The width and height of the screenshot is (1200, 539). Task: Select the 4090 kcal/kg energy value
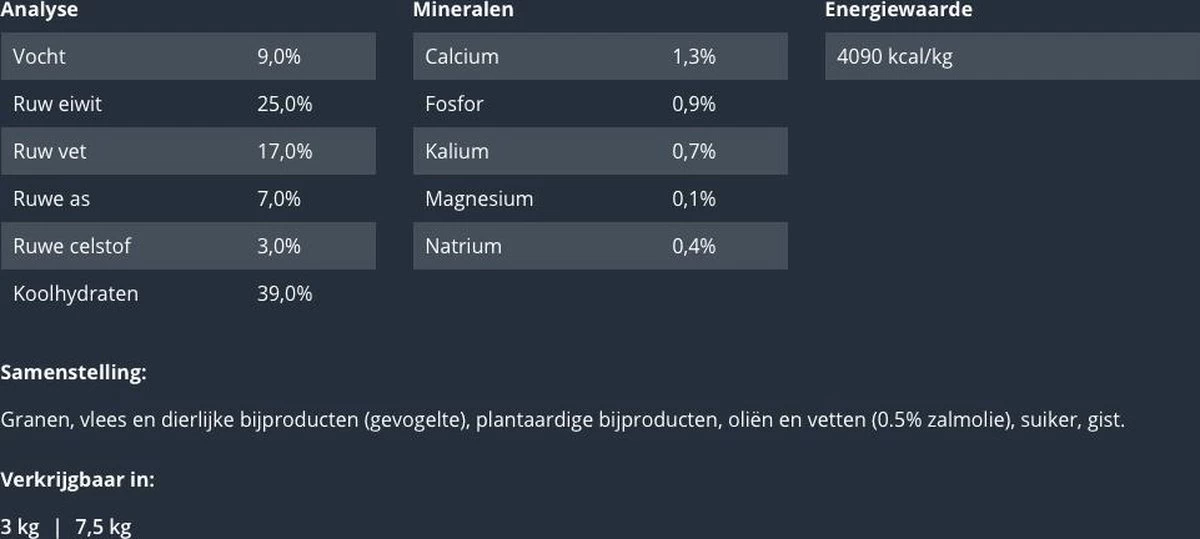(x=894, y=56)
